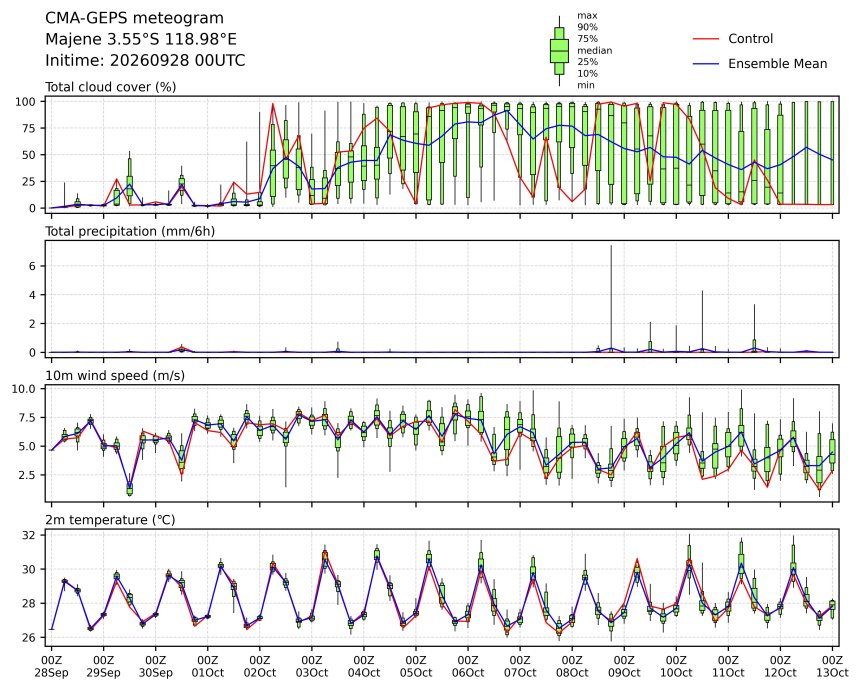This screenshot has height=690, width=860.
Task: Click the CMA-GEPS meteogram title
Action: (x=134, y=18)
